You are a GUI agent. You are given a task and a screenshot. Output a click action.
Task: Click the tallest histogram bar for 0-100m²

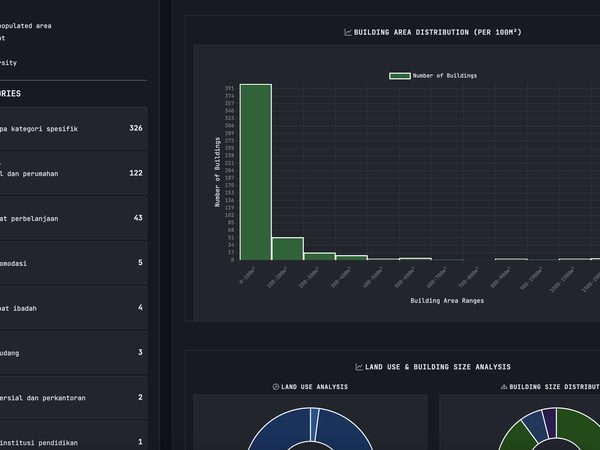point(256,172)
